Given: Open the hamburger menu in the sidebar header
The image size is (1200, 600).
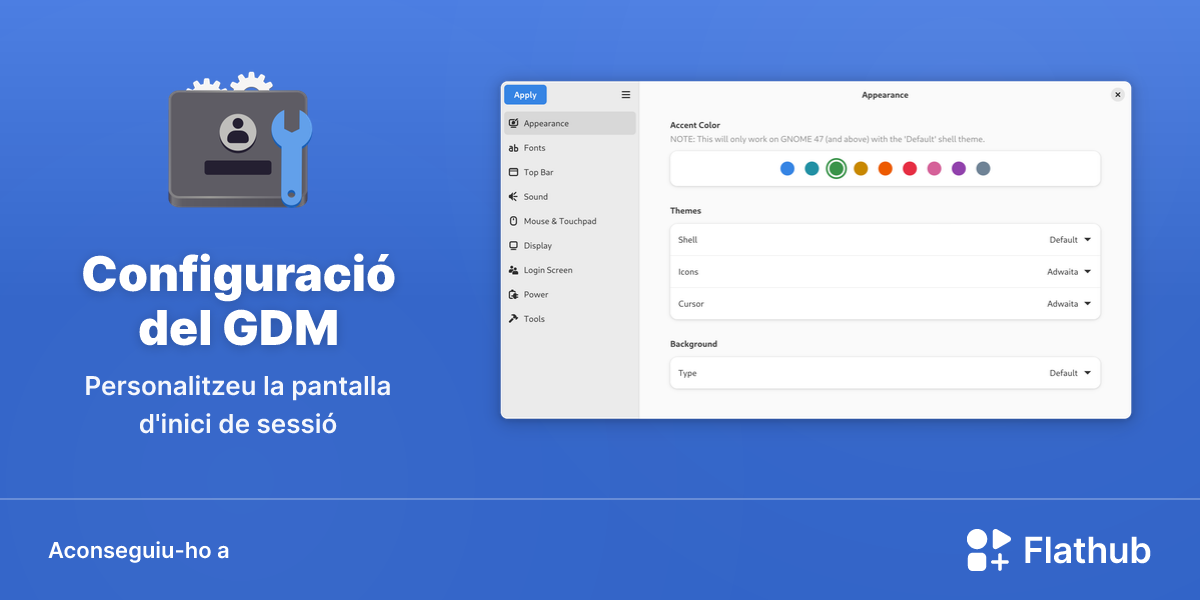Looking at the screenshot, I should pyautogui.click(x=626, y=95).
